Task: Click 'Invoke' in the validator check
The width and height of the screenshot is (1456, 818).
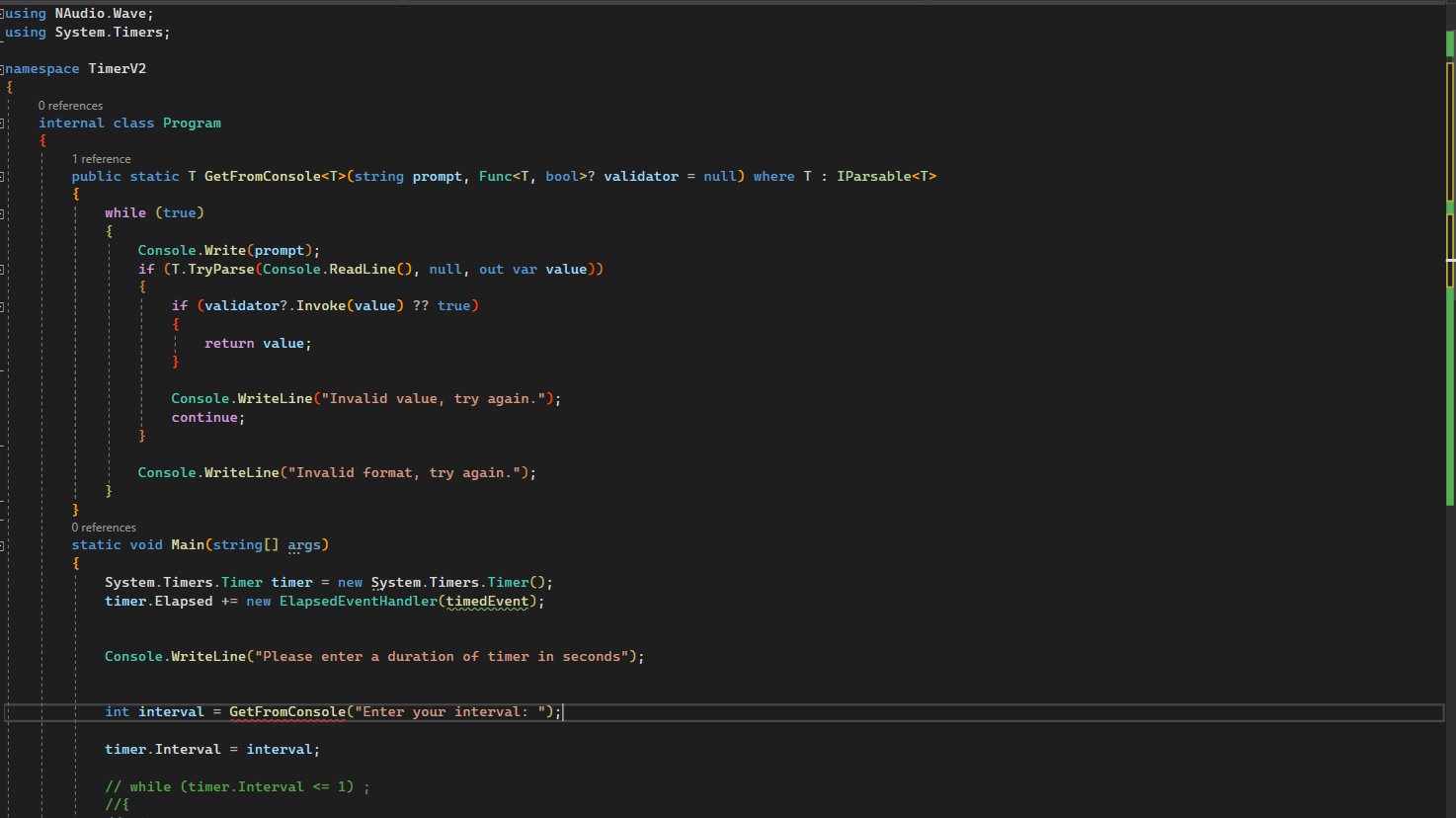Action: coord(320,306)
